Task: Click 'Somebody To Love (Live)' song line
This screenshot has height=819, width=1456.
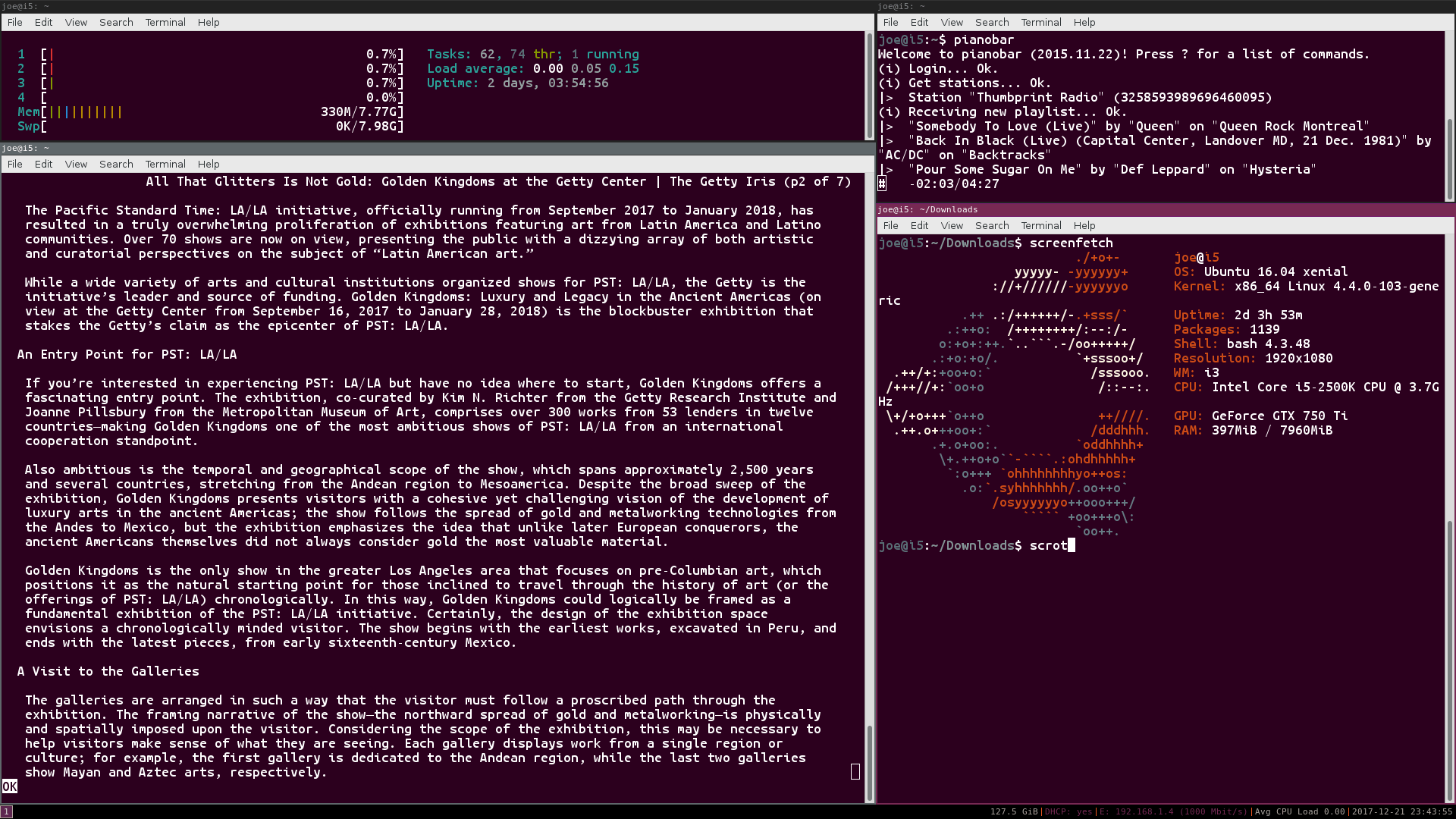Action: pos(1125,126)
